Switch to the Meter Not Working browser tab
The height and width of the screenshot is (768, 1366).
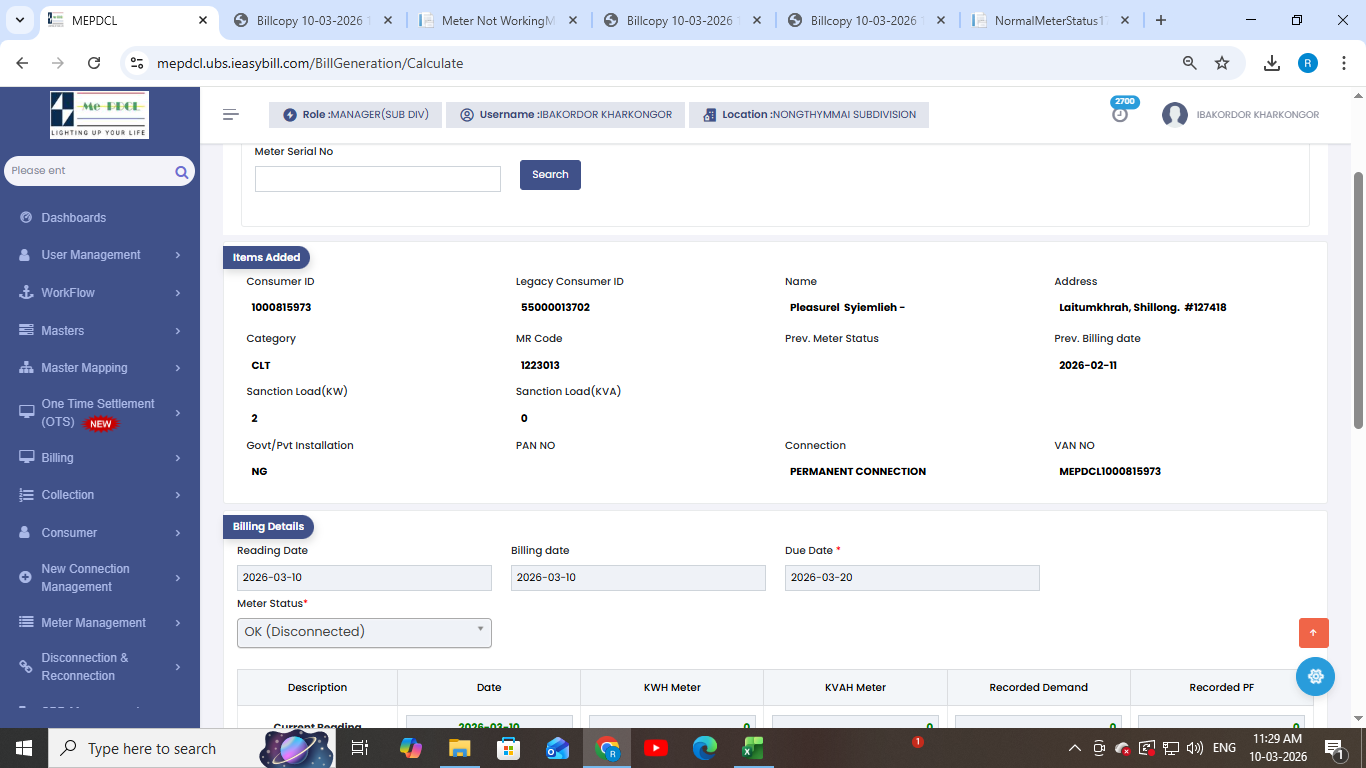(x=497, y=20)
